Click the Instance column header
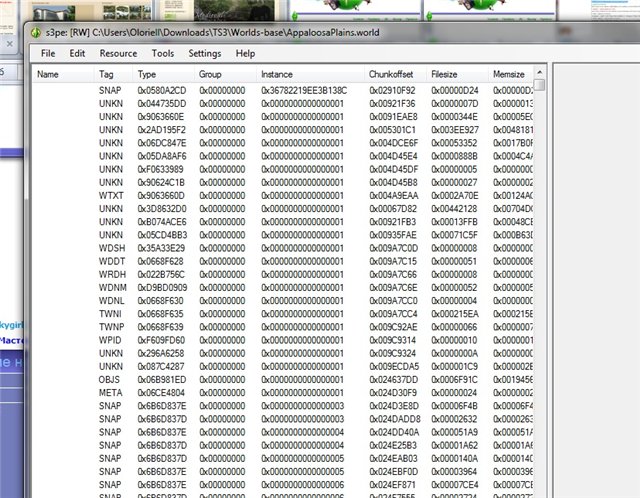Screen dimensions: 640x498 277,75
